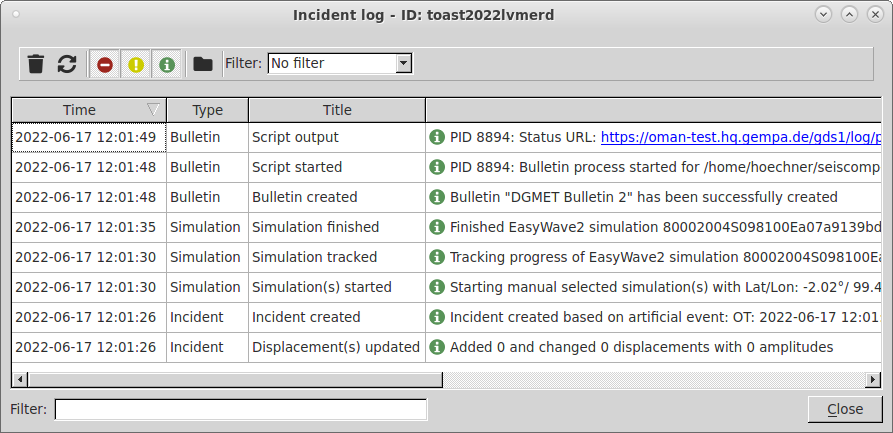Toggle the yellow warning messages filter
Viewport: 893px width, 433px height.
tap(136, 64)
